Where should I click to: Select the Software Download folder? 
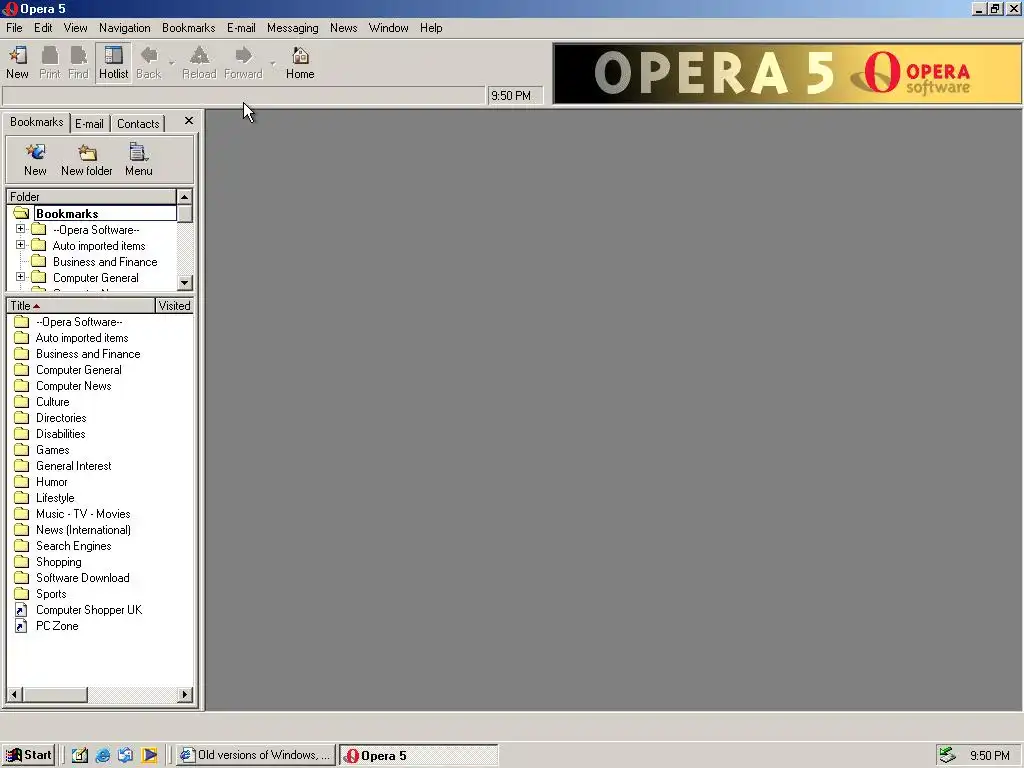pos(82,578)
